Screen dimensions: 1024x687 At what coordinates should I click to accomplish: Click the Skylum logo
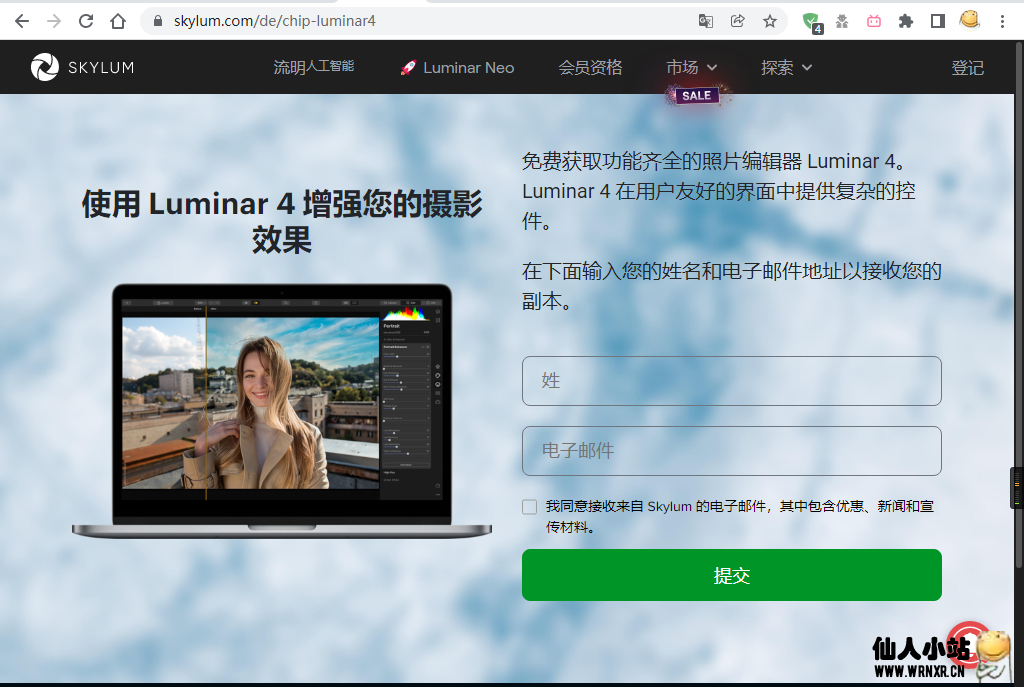(x=82, y=67)
